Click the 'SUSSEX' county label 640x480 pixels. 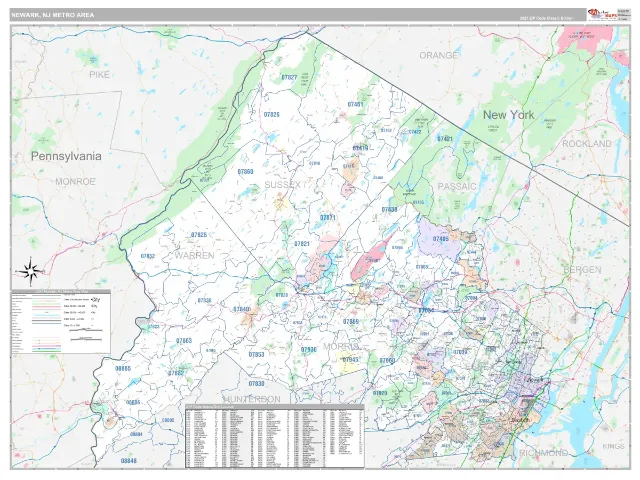pyautogui.click(x=282, y=184)
